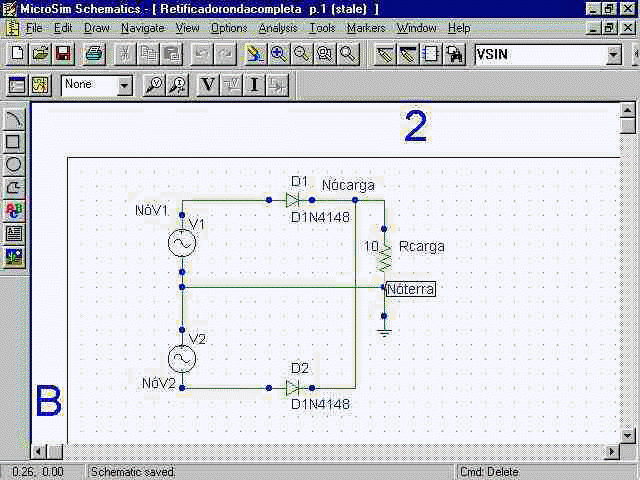Place a current marker
The height and width of the screenshot is (480, 640).
178,85
